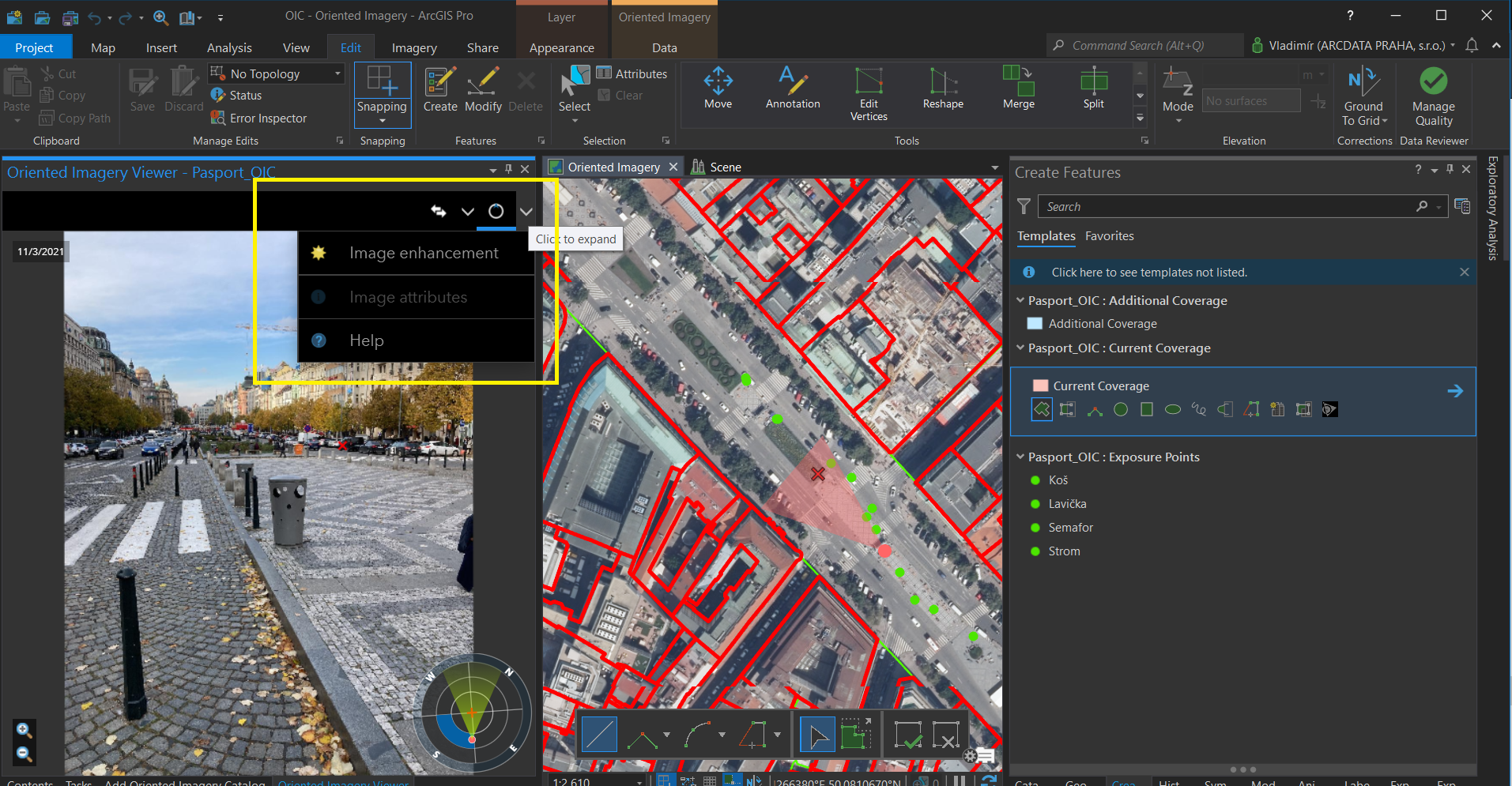Expand the Tools gallery

(1140, 118)
